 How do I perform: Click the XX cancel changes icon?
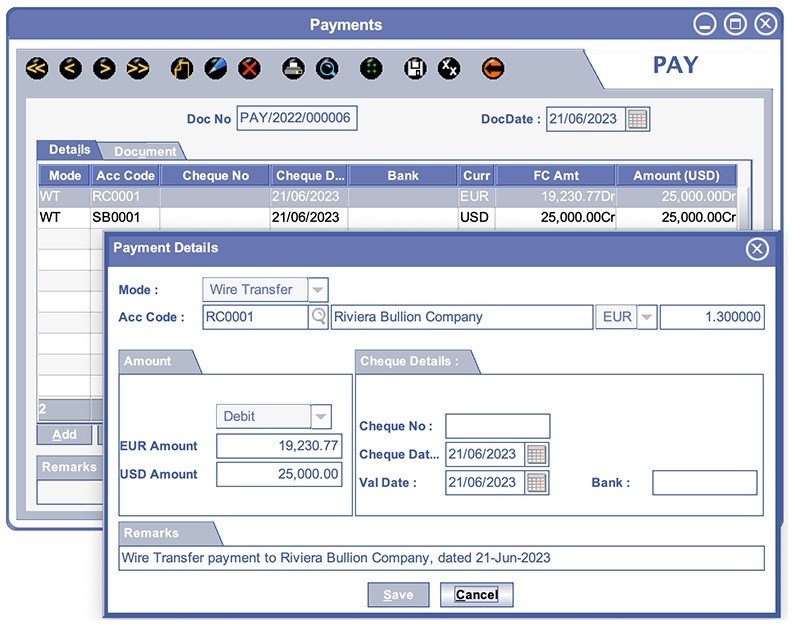click(x=449, y=68)
